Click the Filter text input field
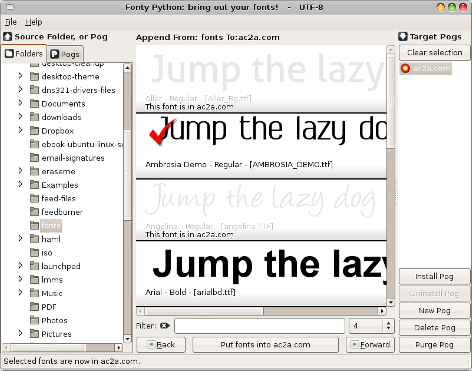Screen dimensions: 472x371 259,326
